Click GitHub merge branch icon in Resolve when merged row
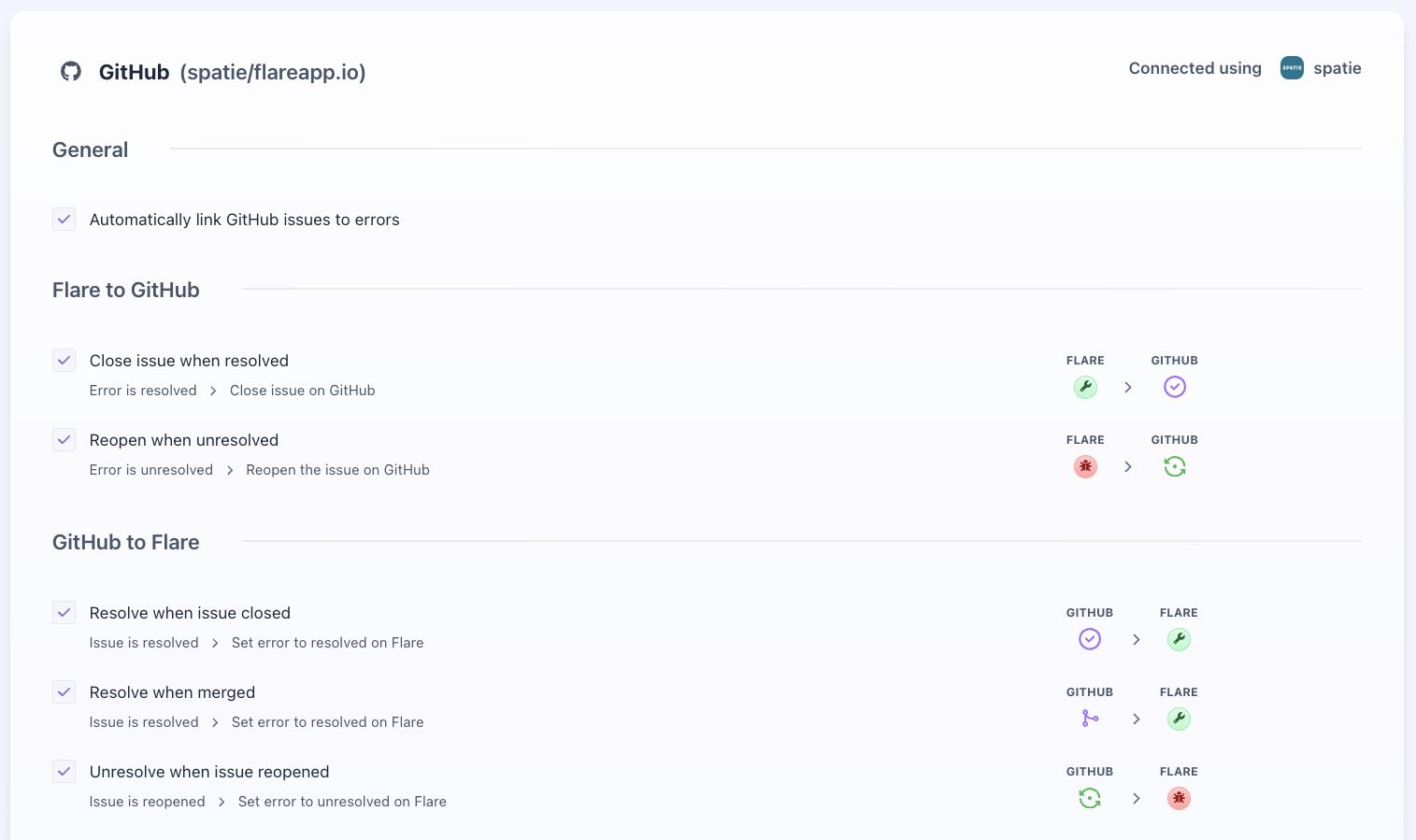The image size is (1416, 840). pos(1090,719)
